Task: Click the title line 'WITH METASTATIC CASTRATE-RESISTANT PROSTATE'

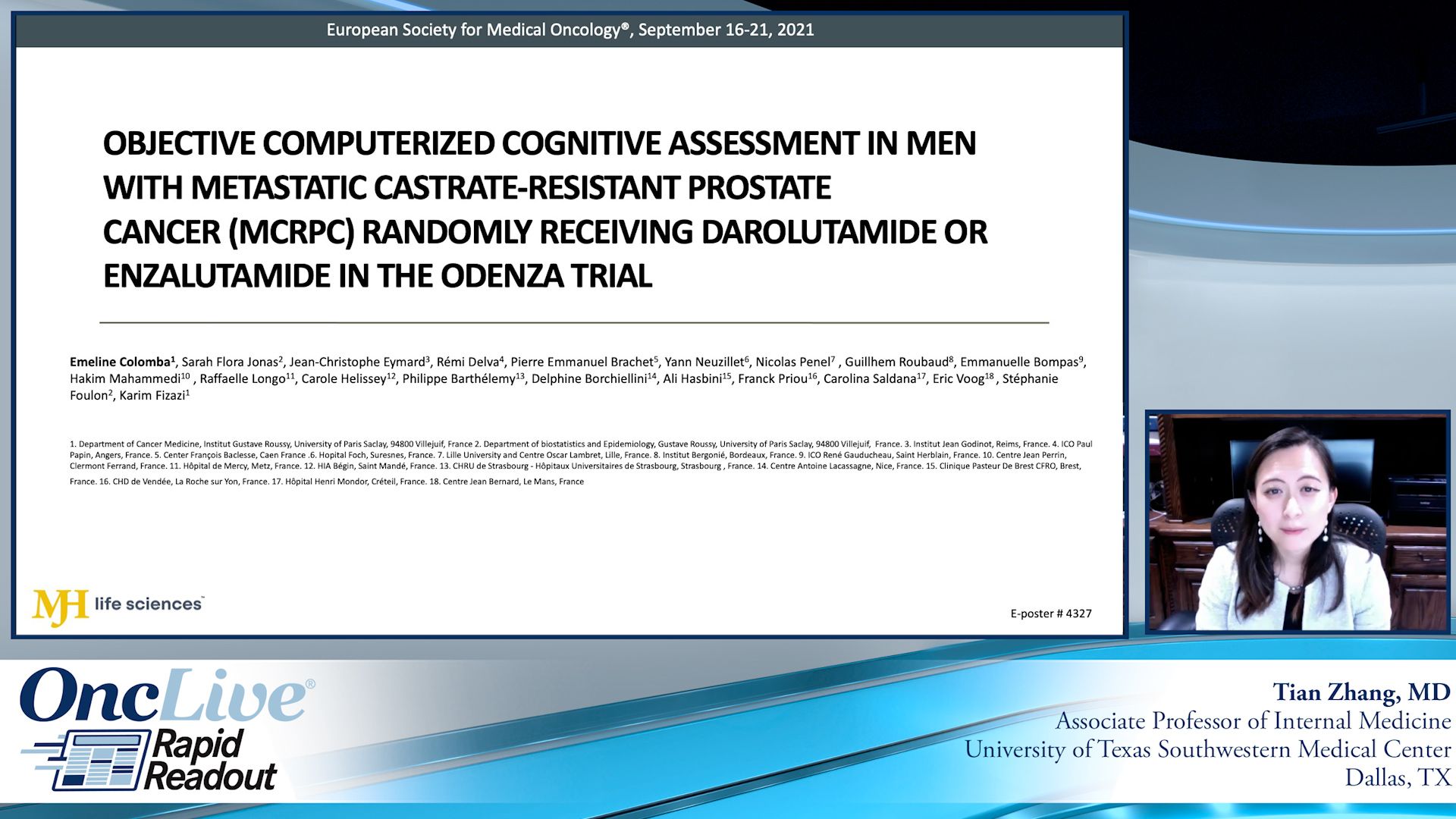Action: [x=467, y=187]
